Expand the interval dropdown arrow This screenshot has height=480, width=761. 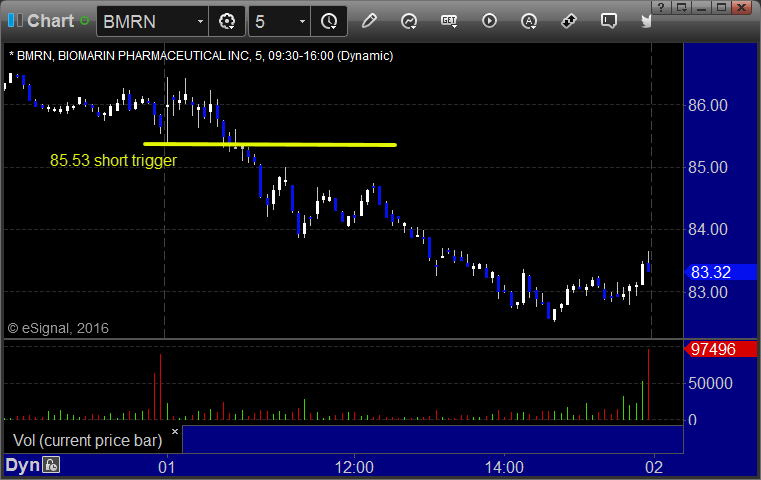click(302, 21)
